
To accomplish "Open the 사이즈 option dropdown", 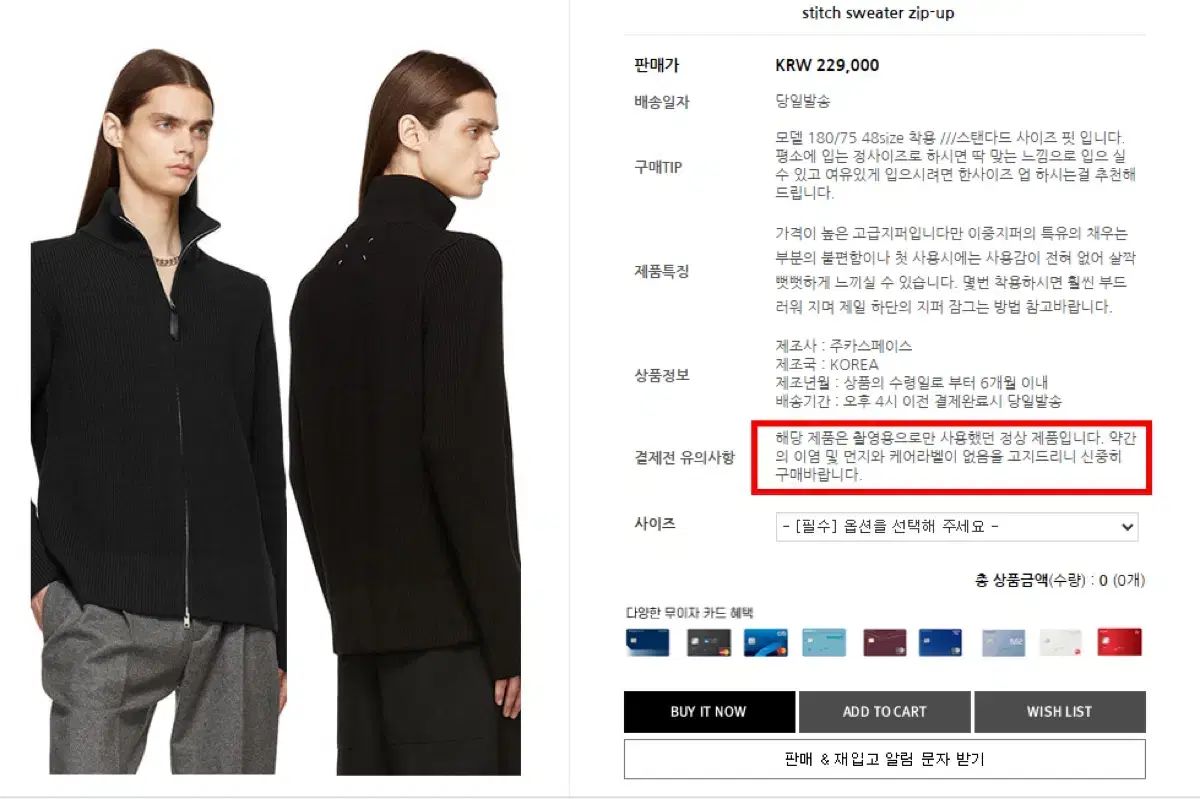I will pos(957,527).
